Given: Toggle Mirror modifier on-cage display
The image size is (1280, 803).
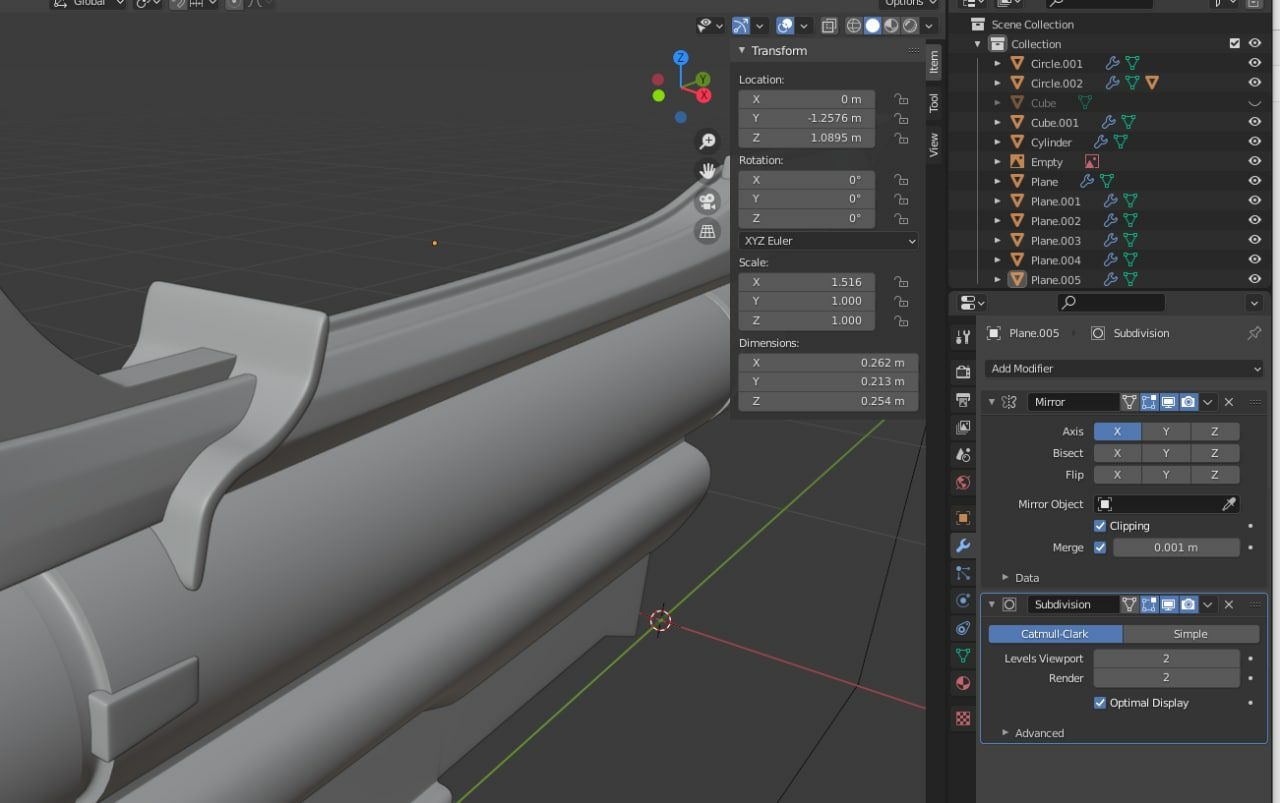Looking at the screenshot, I should [1129, 402].
